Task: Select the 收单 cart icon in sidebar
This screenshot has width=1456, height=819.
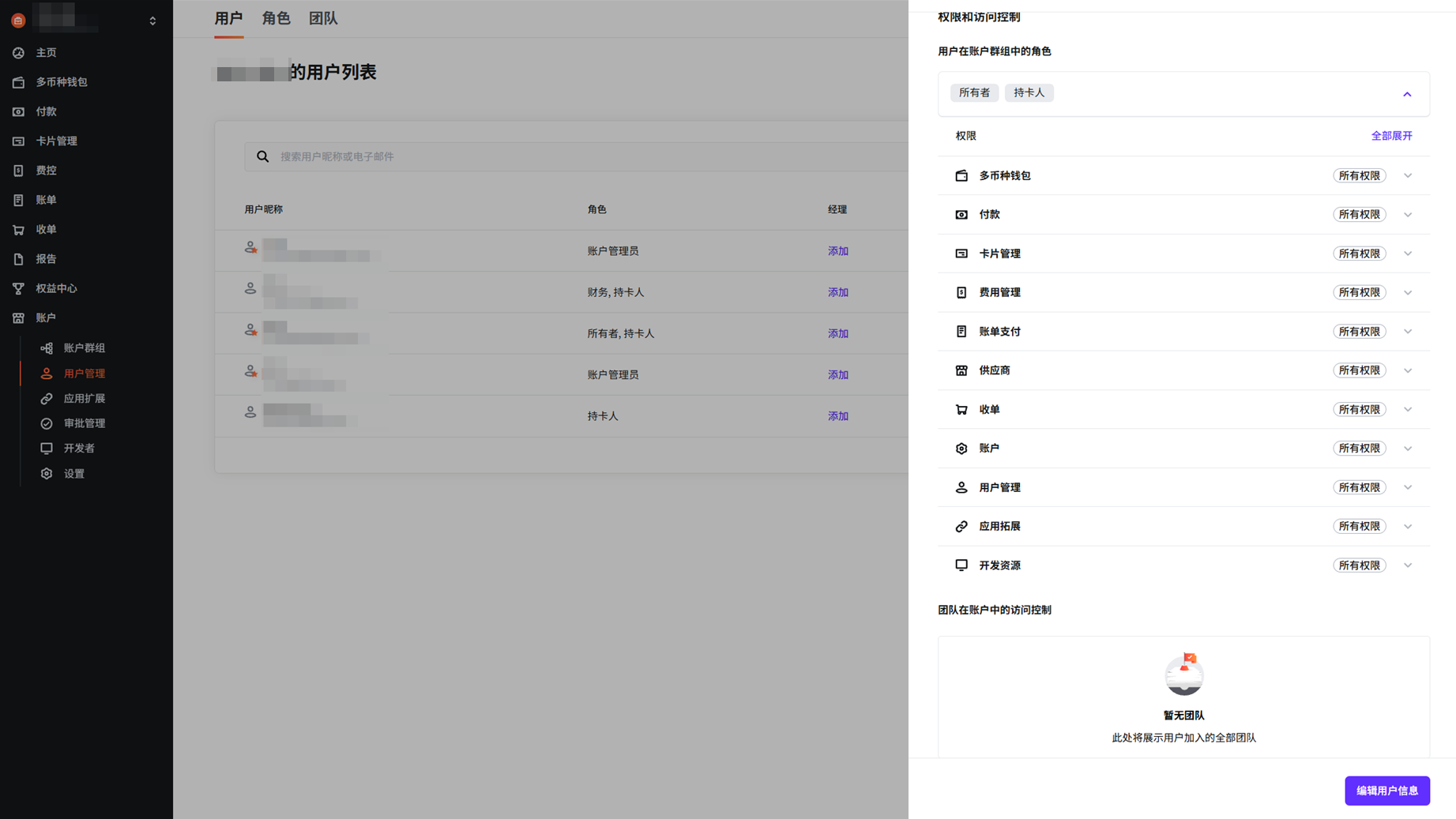Action: (18, 230)
